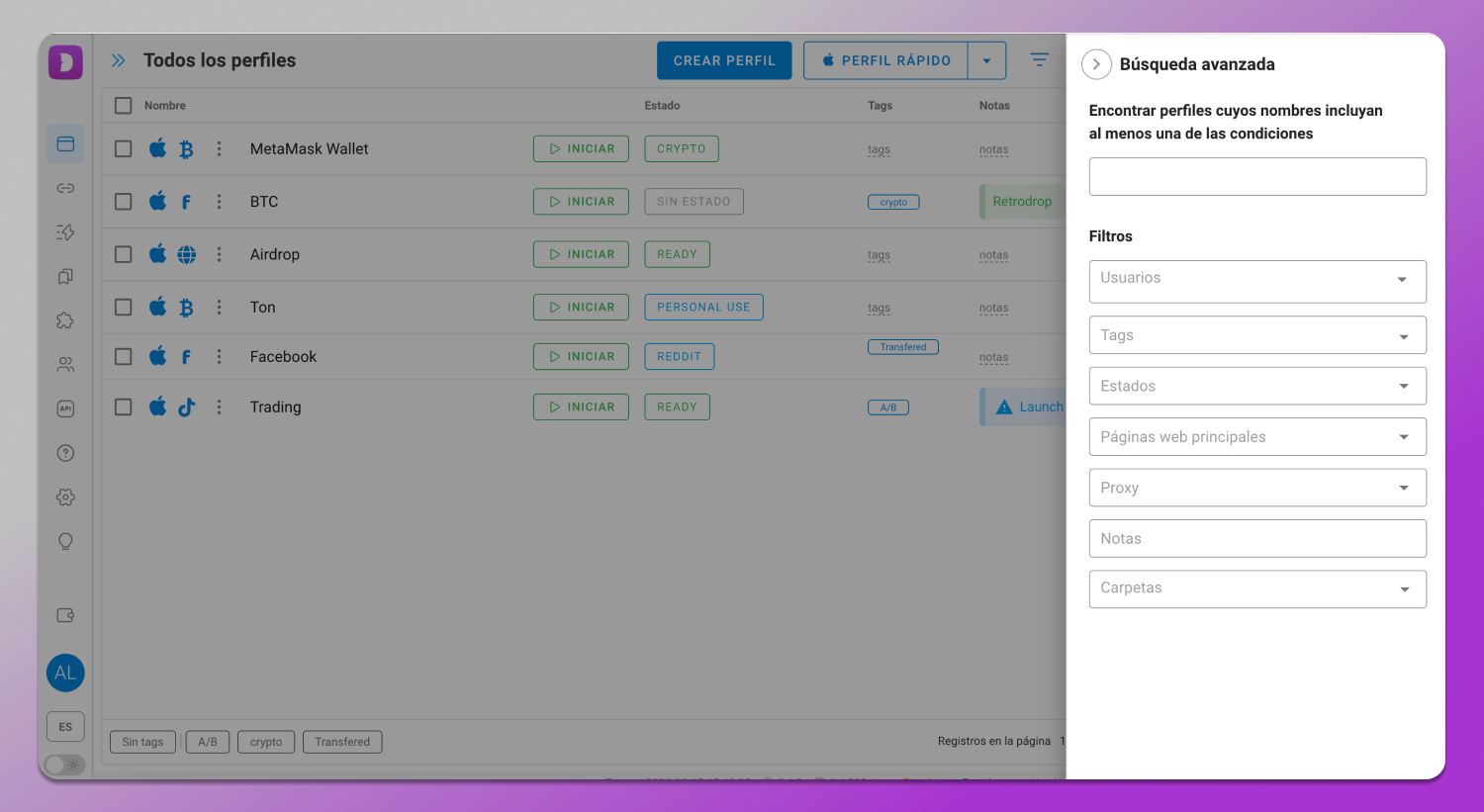This screenshot has width=1484, height=812.
Task: Click the Crear Perfil button
Action: (x=724, y=60)
